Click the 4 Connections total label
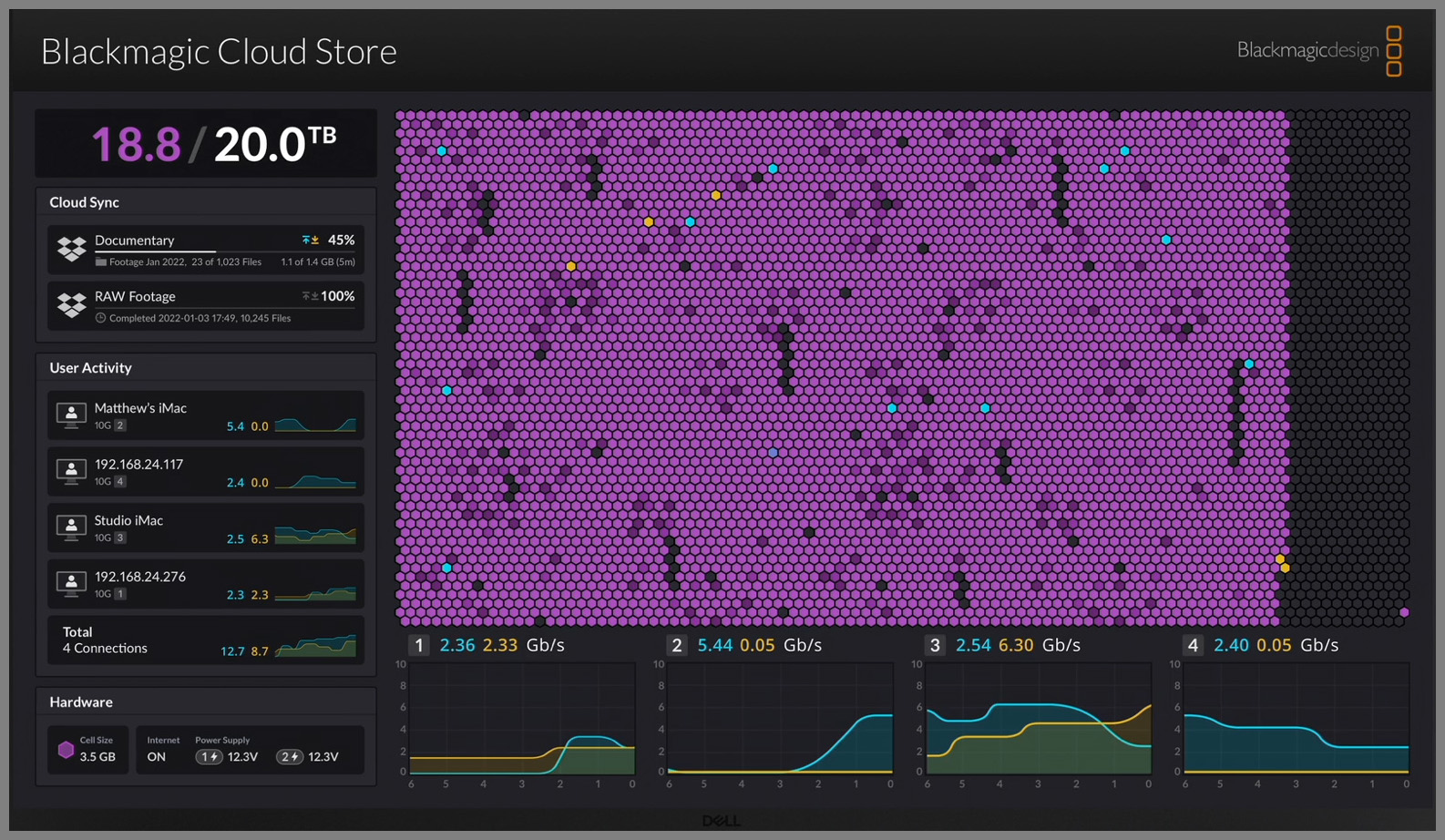Image resolution: width=1445 pixels, height=840 pixels. pyautogui.click(x=105, y=649)
